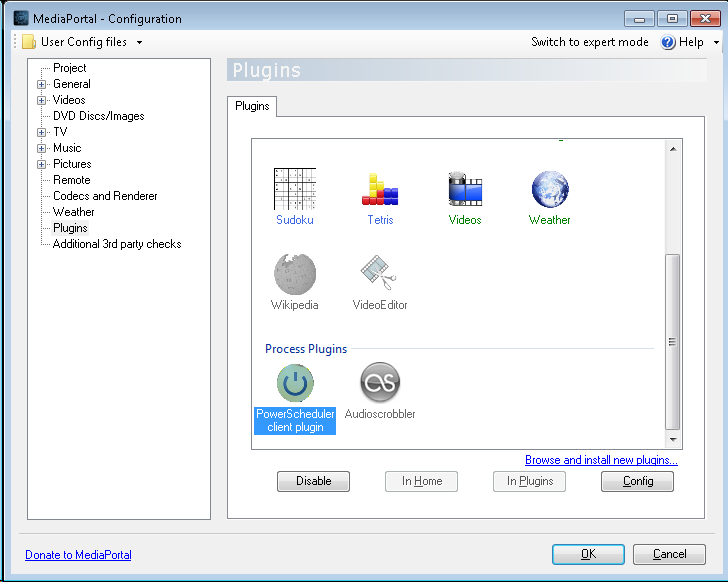
Task: Select Project in the settings tree
Action: point(70,68)
